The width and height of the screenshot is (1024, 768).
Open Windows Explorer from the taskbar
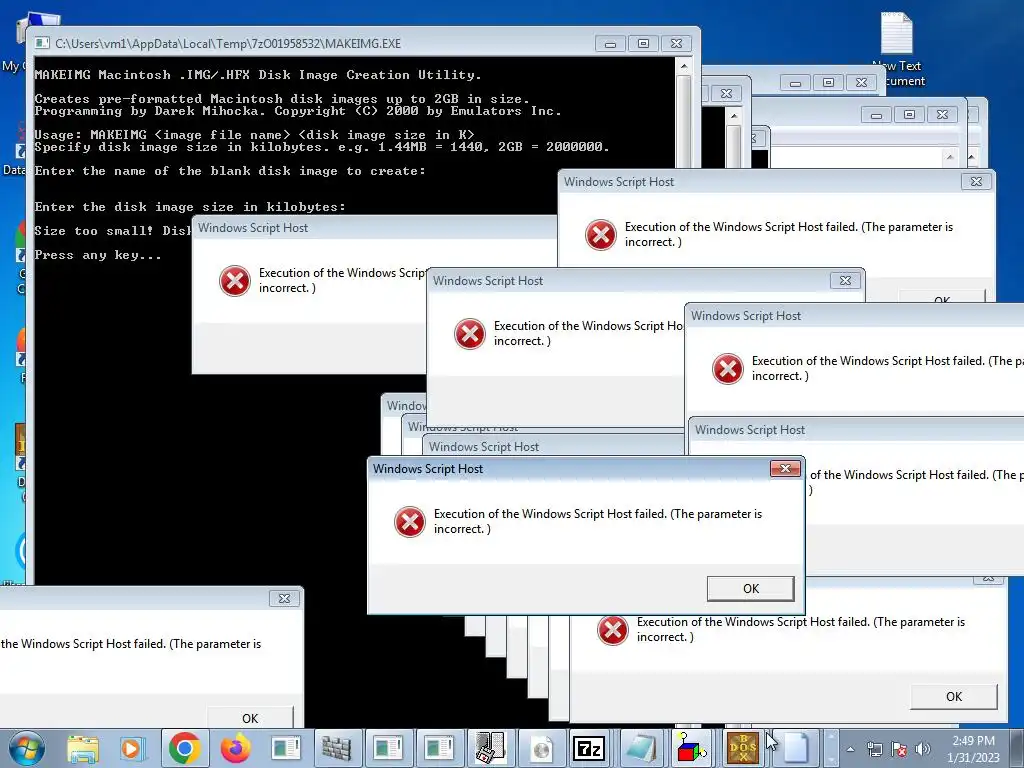tap(83, 748)
